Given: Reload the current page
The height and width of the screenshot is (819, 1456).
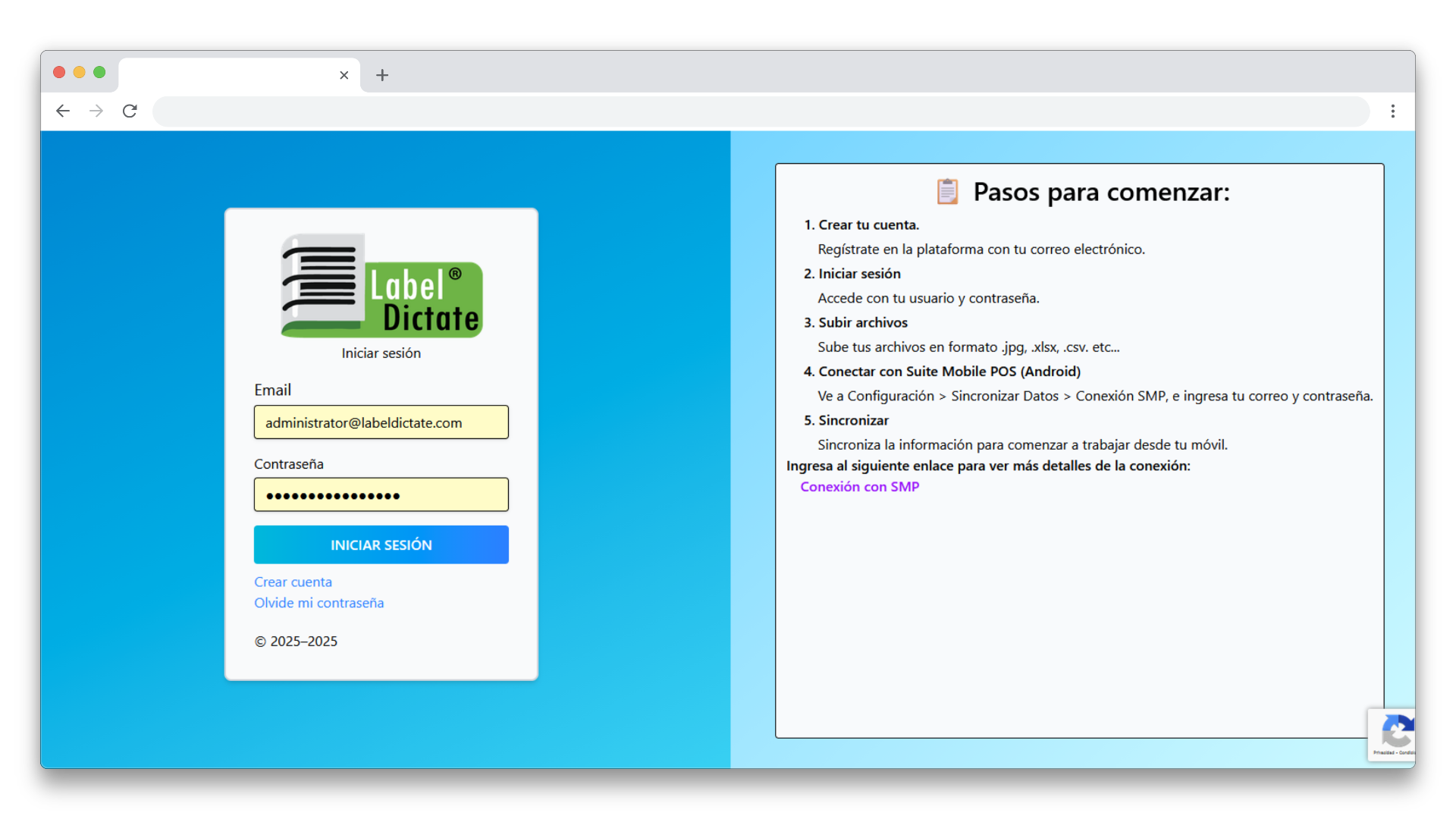Looking at the screenshot, I should coord(130,111).
